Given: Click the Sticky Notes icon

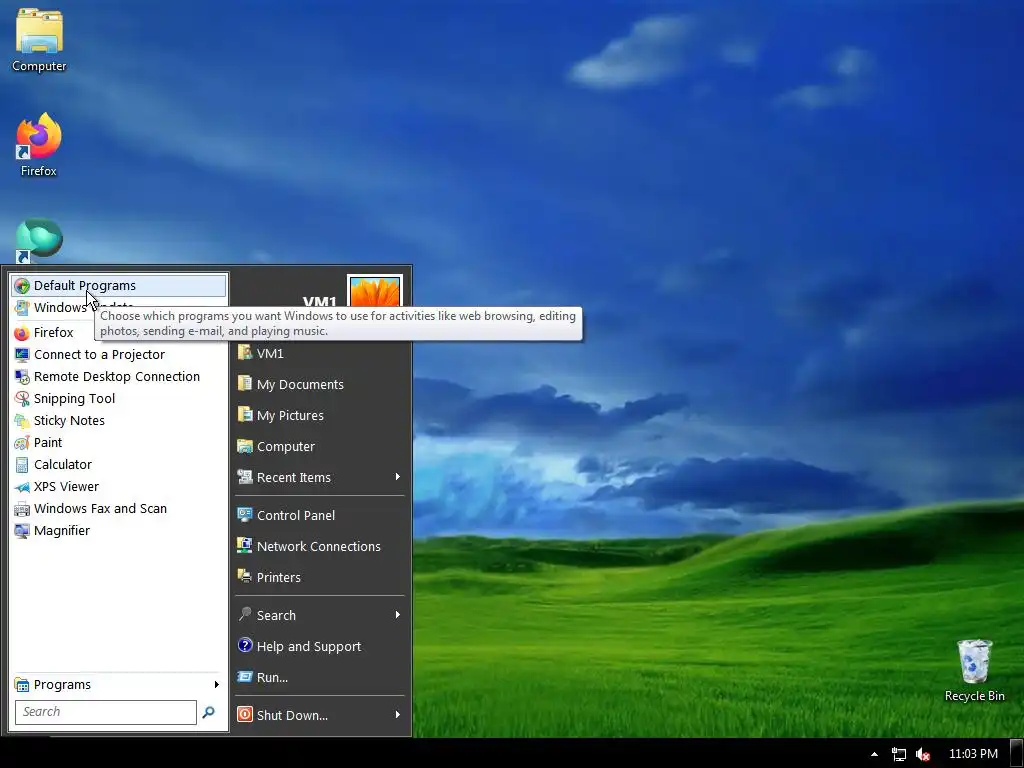Looking at the screenshot, I should [x=22, y=421].
